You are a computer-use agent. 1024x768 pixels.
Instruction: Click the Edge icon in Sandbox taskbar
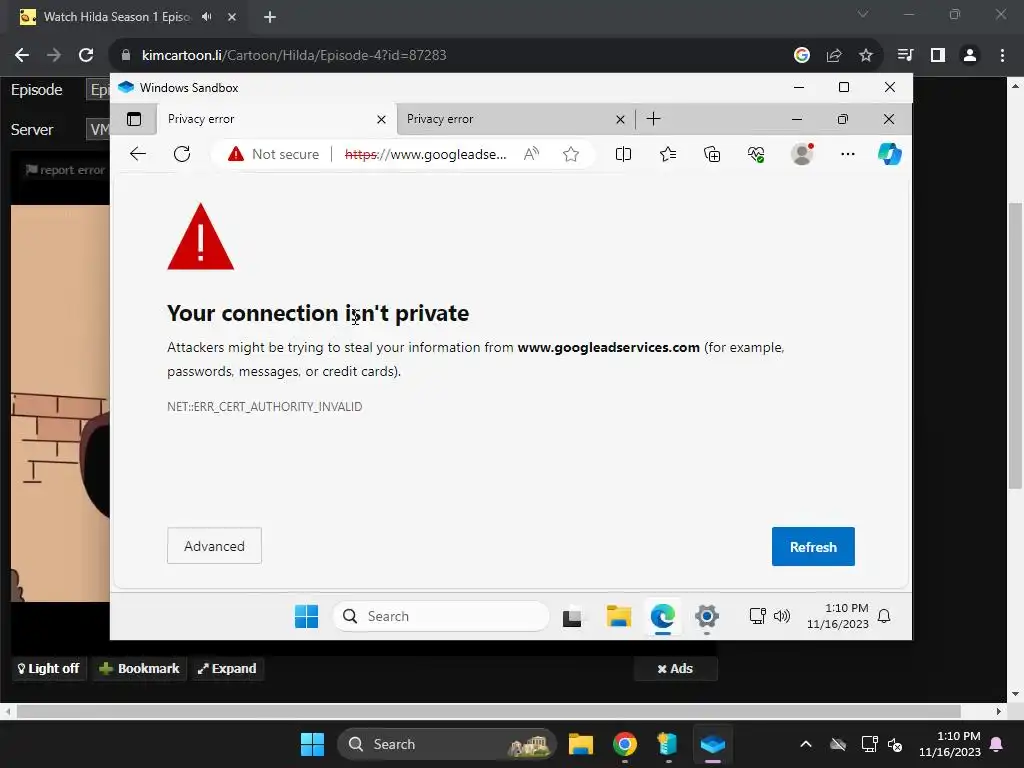click(x=663, y=616)
